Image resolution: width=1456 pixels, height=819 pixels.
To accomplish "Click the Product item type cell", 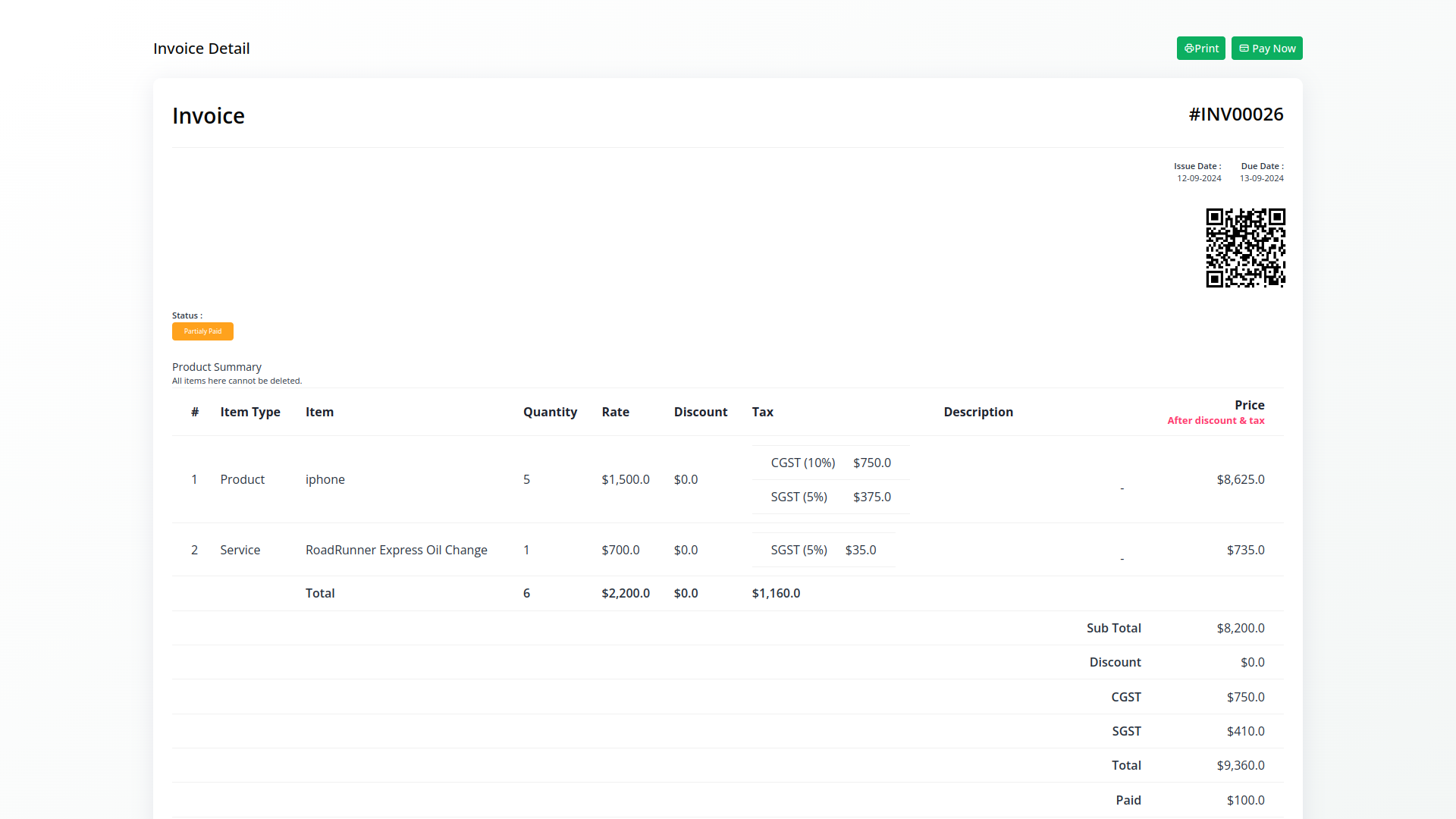I will (x=242, y=479).
